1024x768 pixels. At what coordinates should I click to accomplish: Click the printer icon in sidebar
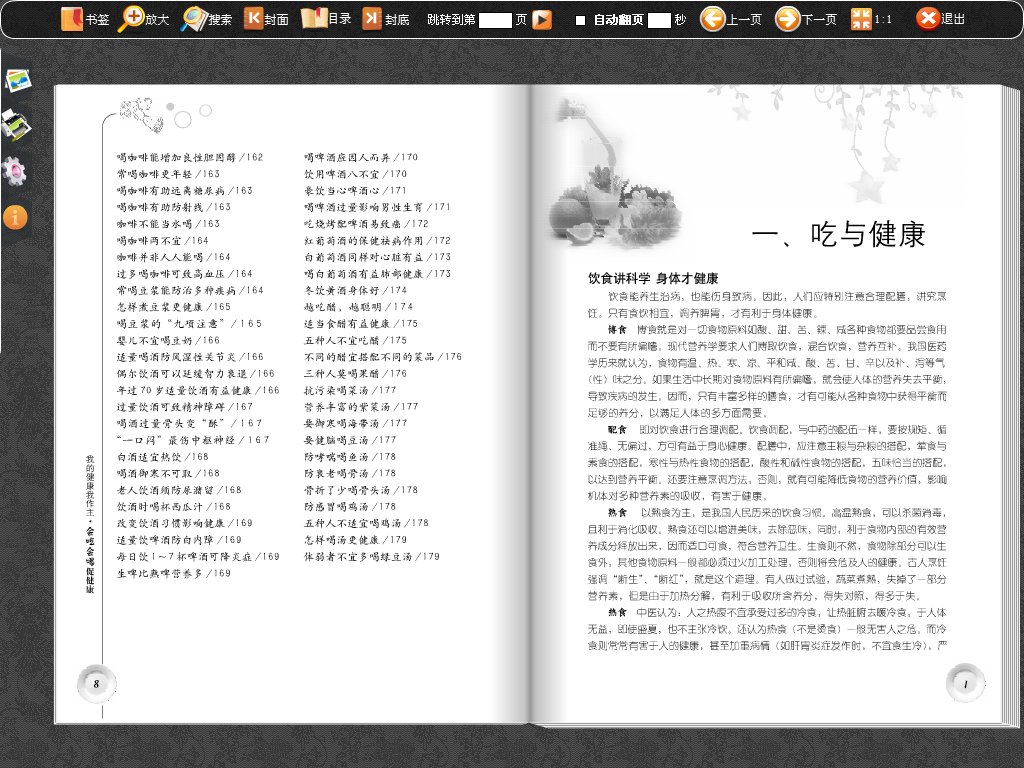[x=16, y=124]
